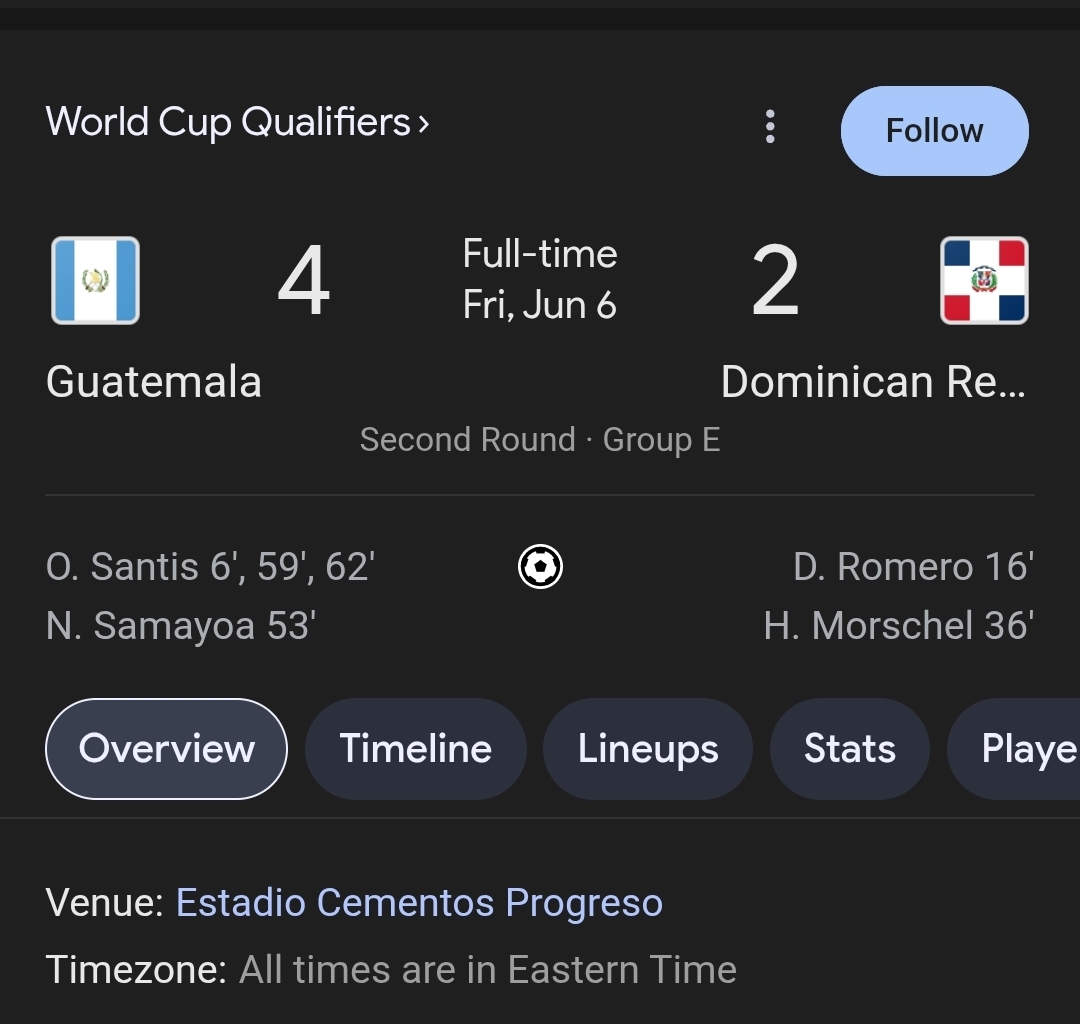Follow the World Cup Qualifiers
This screenshot has height=1024, width=1080.
pos(935,131)
